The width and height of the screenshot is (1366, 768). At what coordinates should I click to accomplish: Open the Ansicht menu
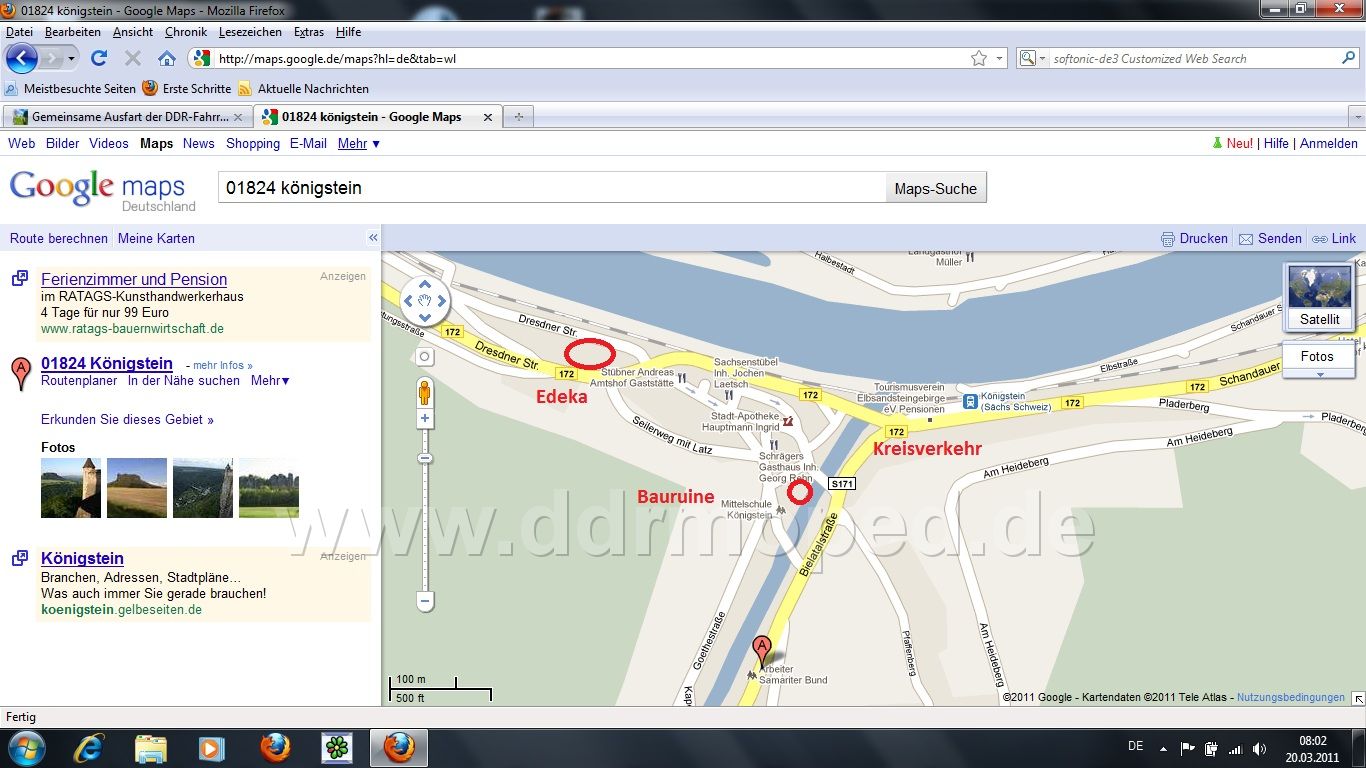(133, 32)
